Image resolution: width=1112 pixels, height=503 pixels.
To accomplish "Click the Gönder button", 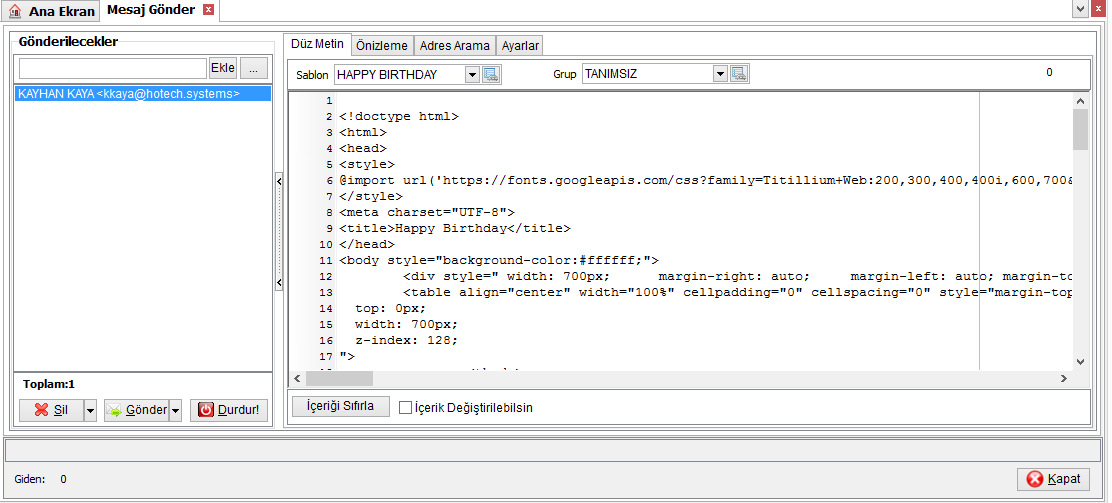I will coord(136,410).
